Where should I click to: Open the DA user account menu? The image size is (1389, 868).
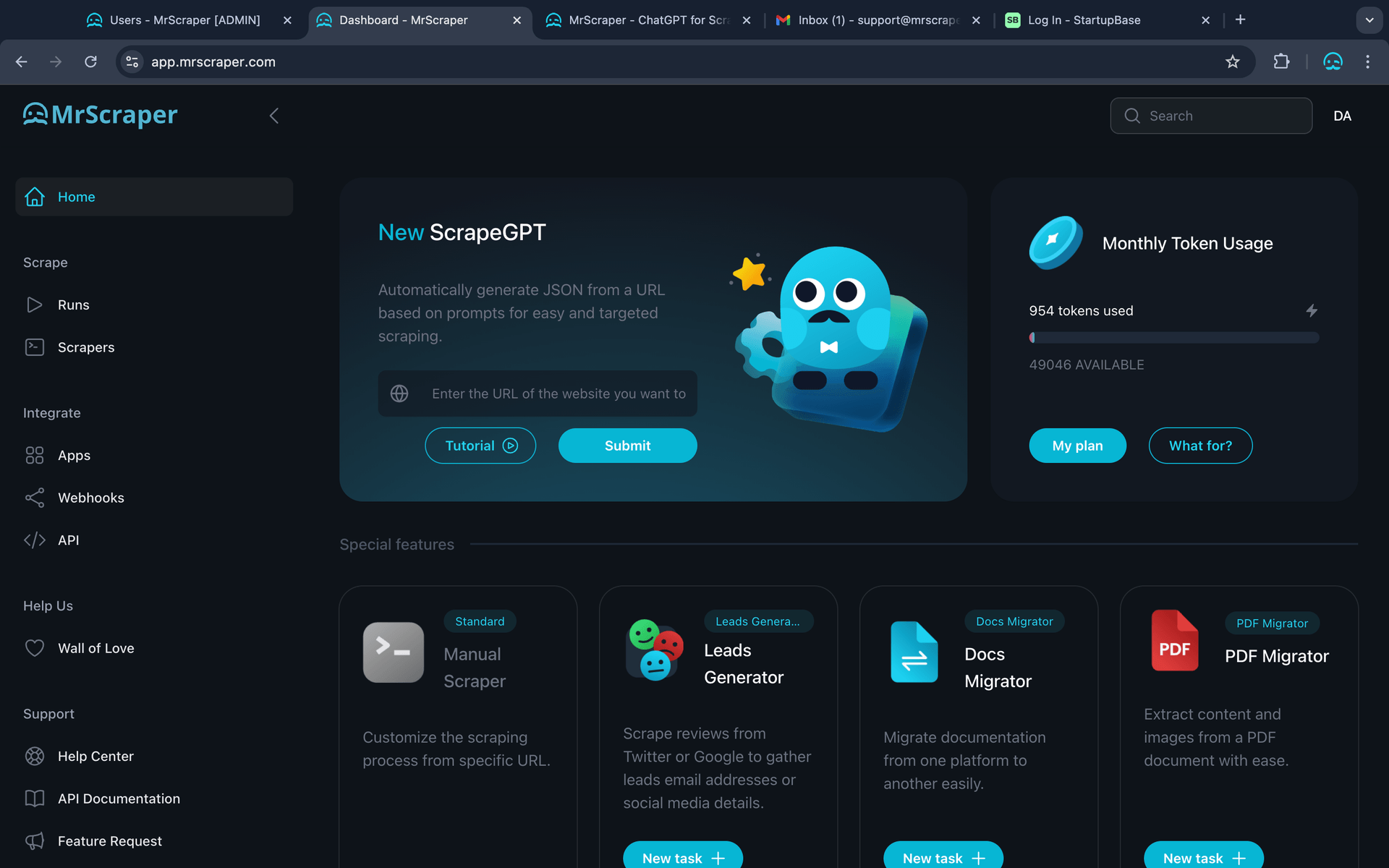[1342, 116]
